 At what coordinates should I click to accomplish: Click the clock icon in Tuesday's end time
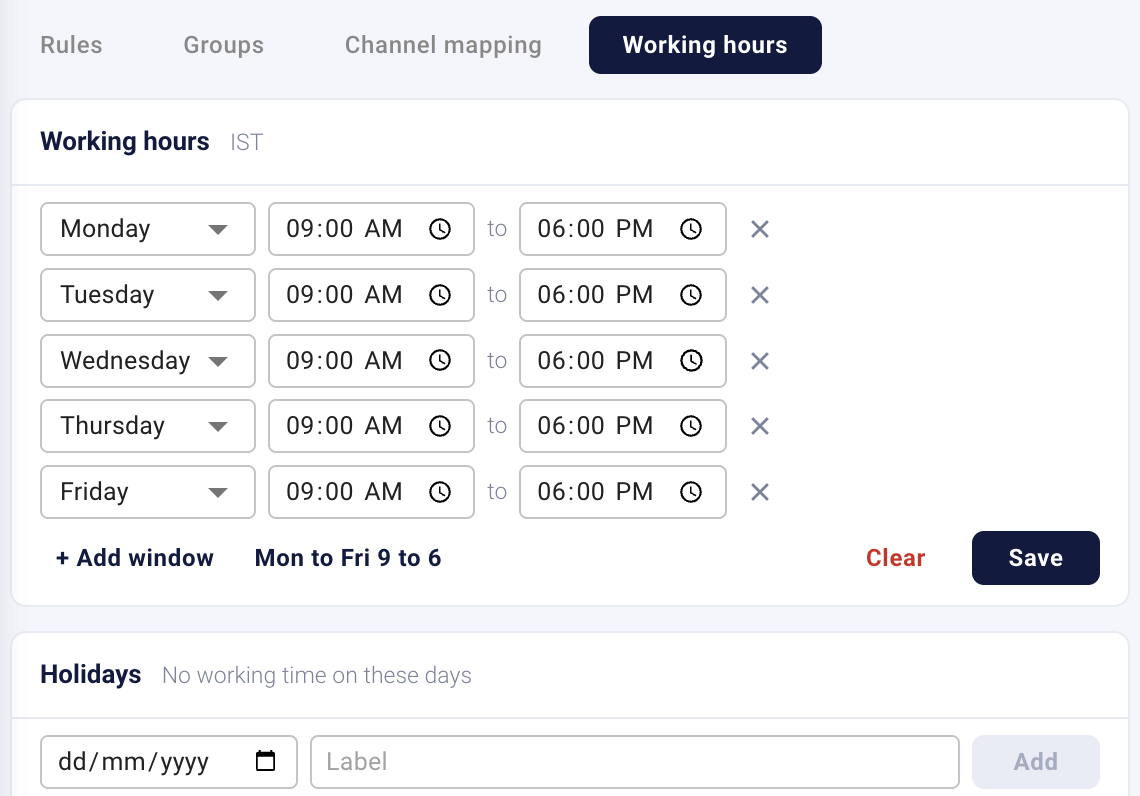[x=691, y=295]
